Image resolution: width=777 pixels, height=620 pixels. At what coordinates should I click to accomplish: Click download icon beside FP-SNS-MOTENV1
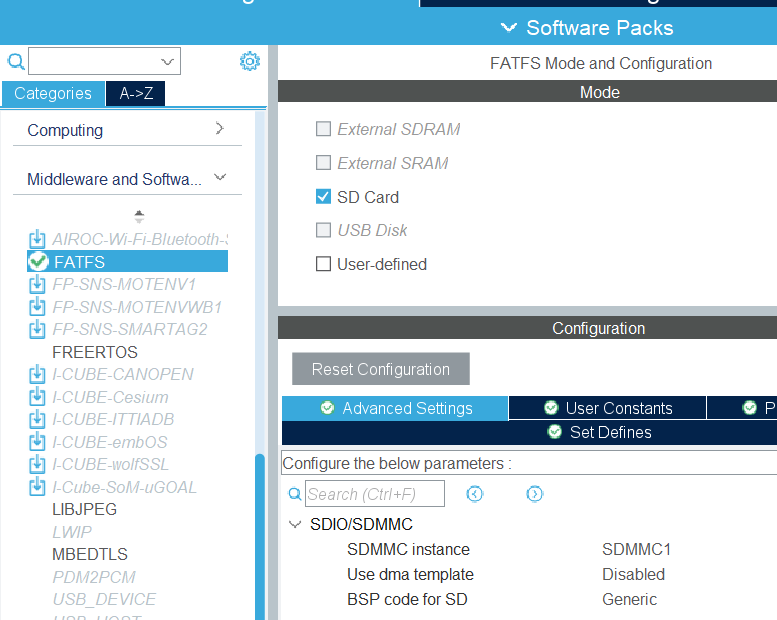tap(37, 284)
